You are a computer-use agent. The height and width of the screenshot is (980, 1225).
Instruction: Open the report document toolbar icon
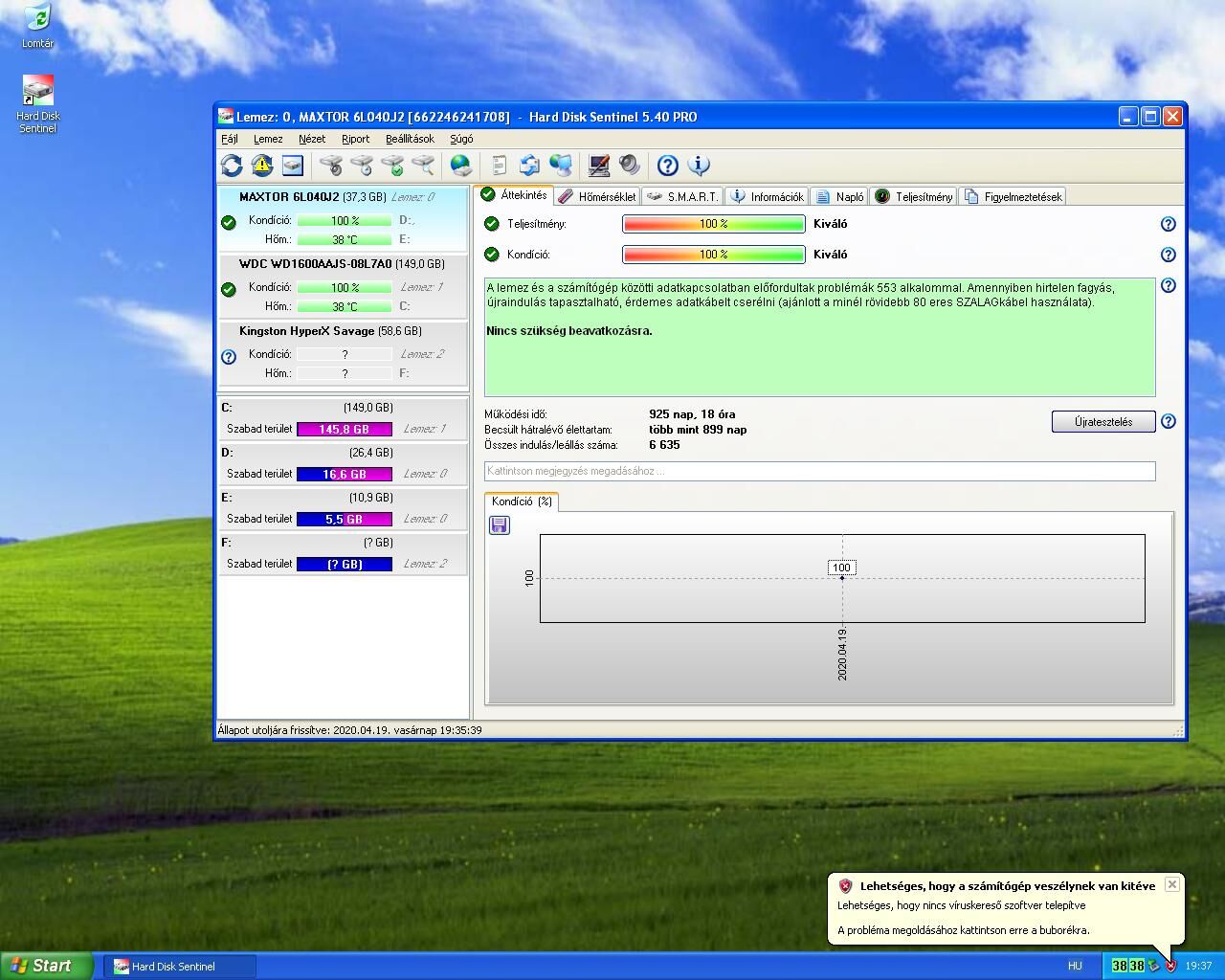pyautogui.click(x=499, y=166)
